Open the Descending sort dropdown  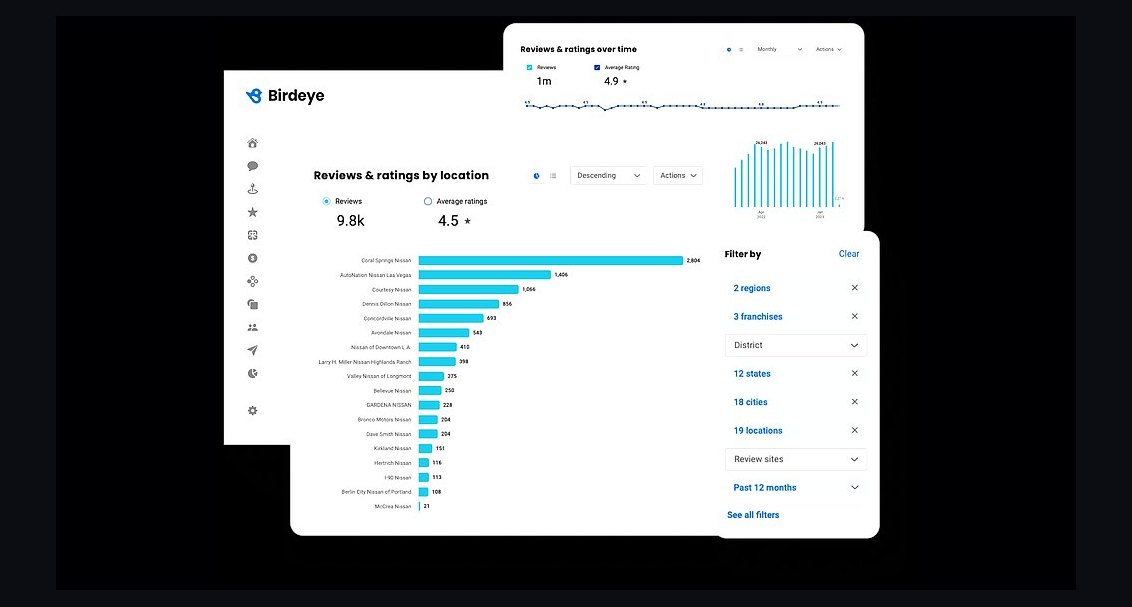click(x=609, y=176)
